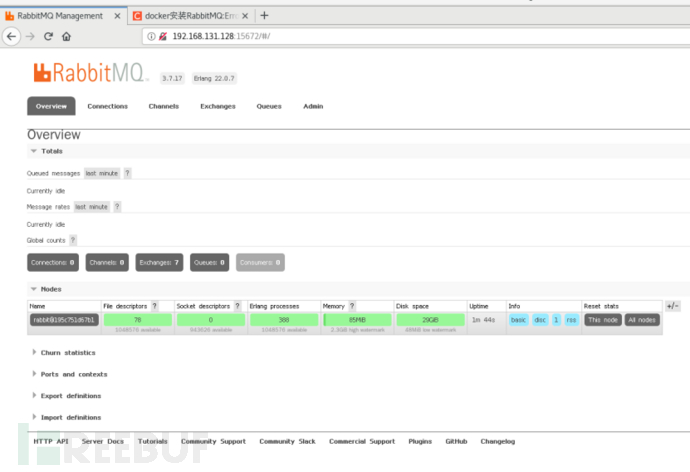Open the Community Support footer link
The height and width of the screenshot is (472, 690).
click(213, 441)
